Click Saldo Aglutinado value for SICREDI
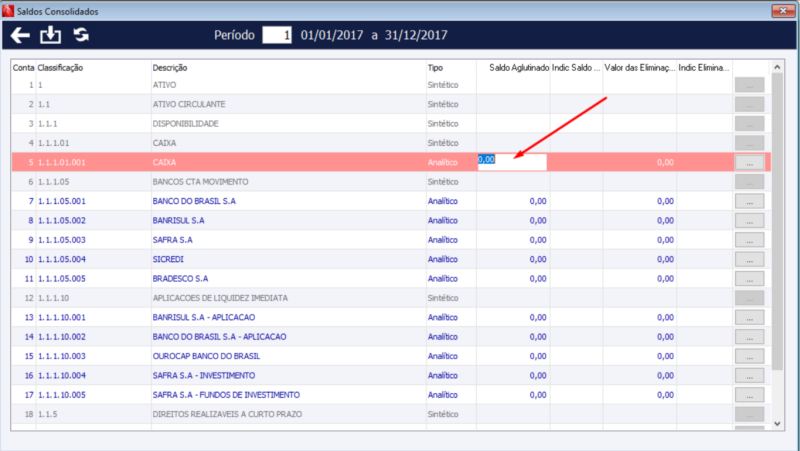The width and height of the screenshot is (800, 451). 538,259
